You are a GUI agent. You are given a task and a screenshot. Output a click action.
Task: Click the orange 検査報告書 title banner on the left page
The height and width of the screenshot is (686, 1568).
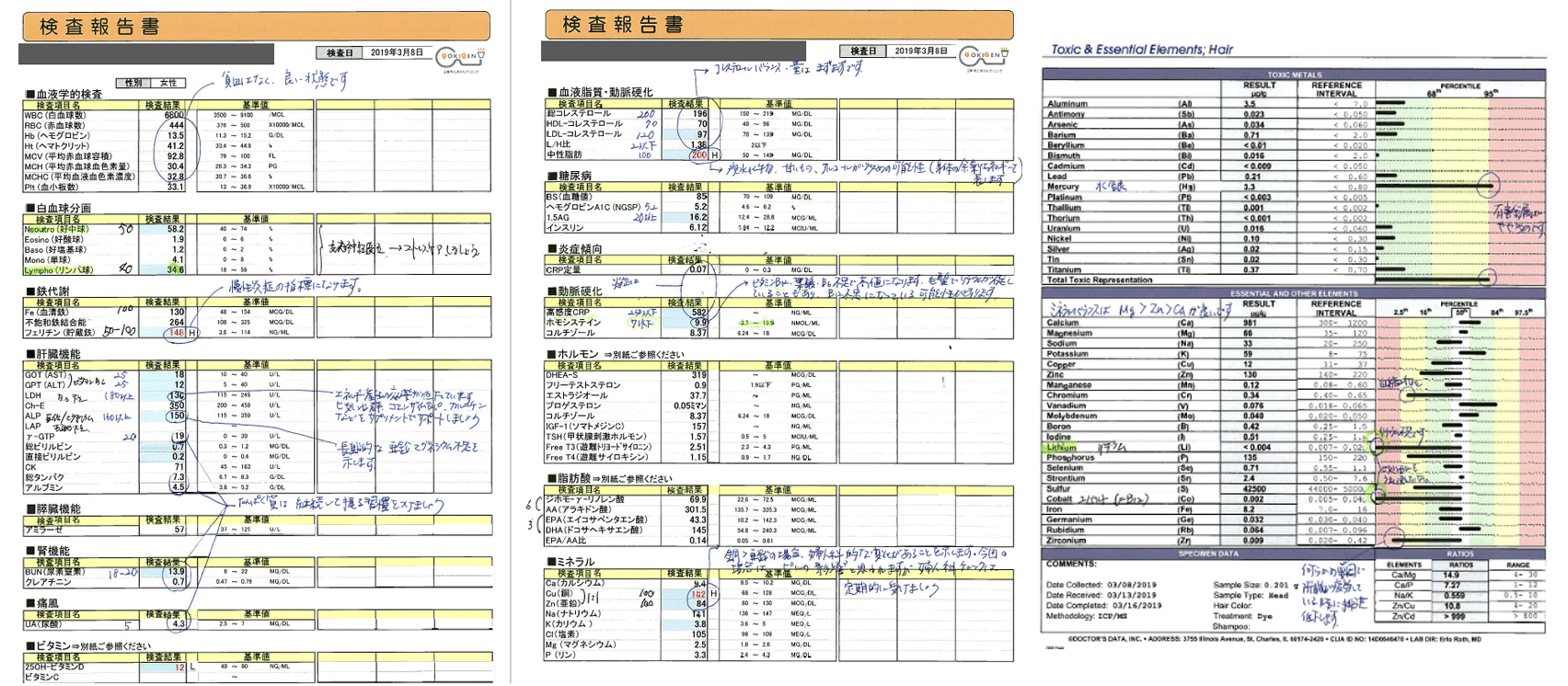(257, 26)
